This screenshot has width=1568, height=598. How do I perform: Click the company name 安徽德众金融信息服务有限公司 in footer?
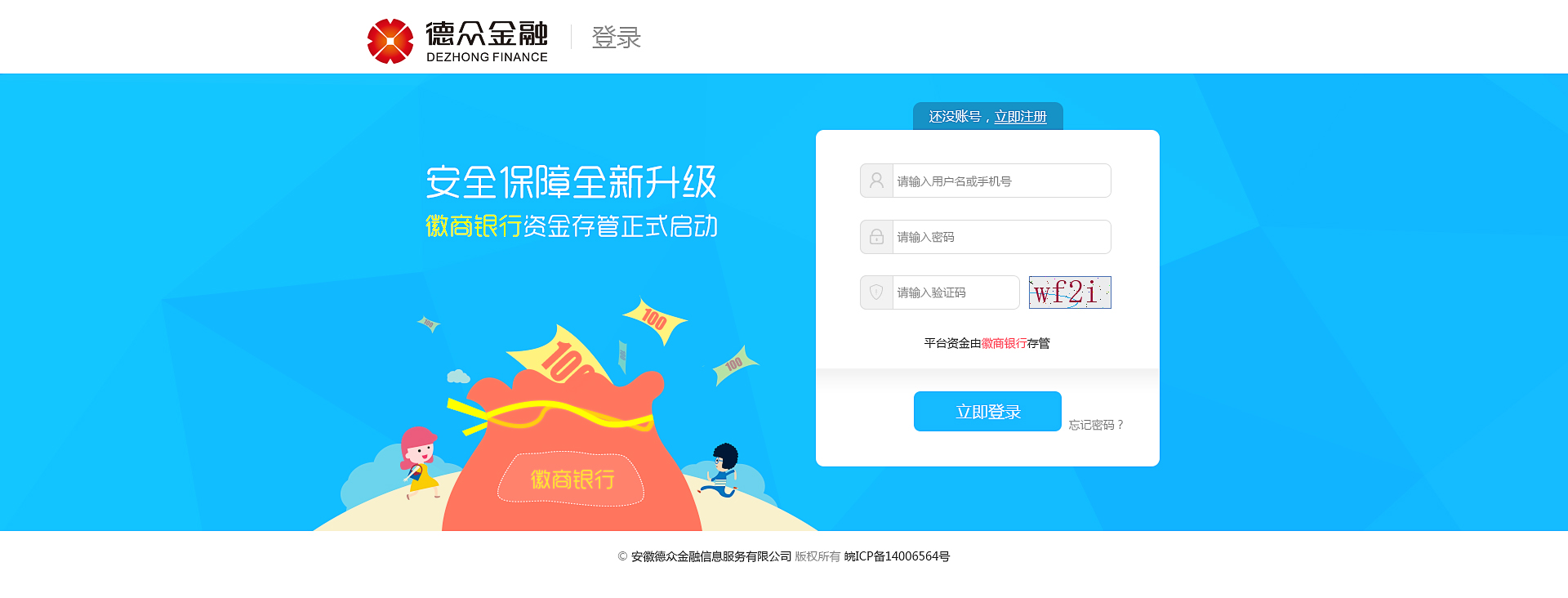(711, 556)
